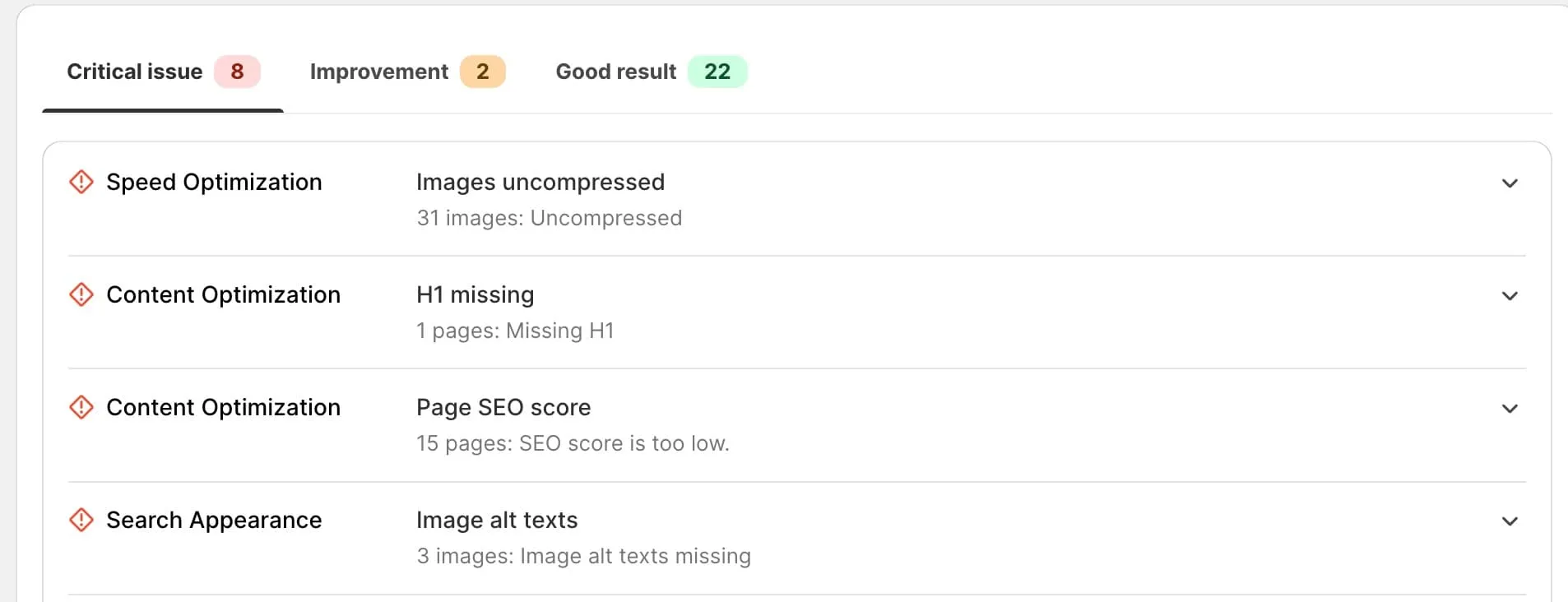Screen dimensions: 1568x602
Task: Click the warning icon on the Page SEO score row
Action: (81, 407)
